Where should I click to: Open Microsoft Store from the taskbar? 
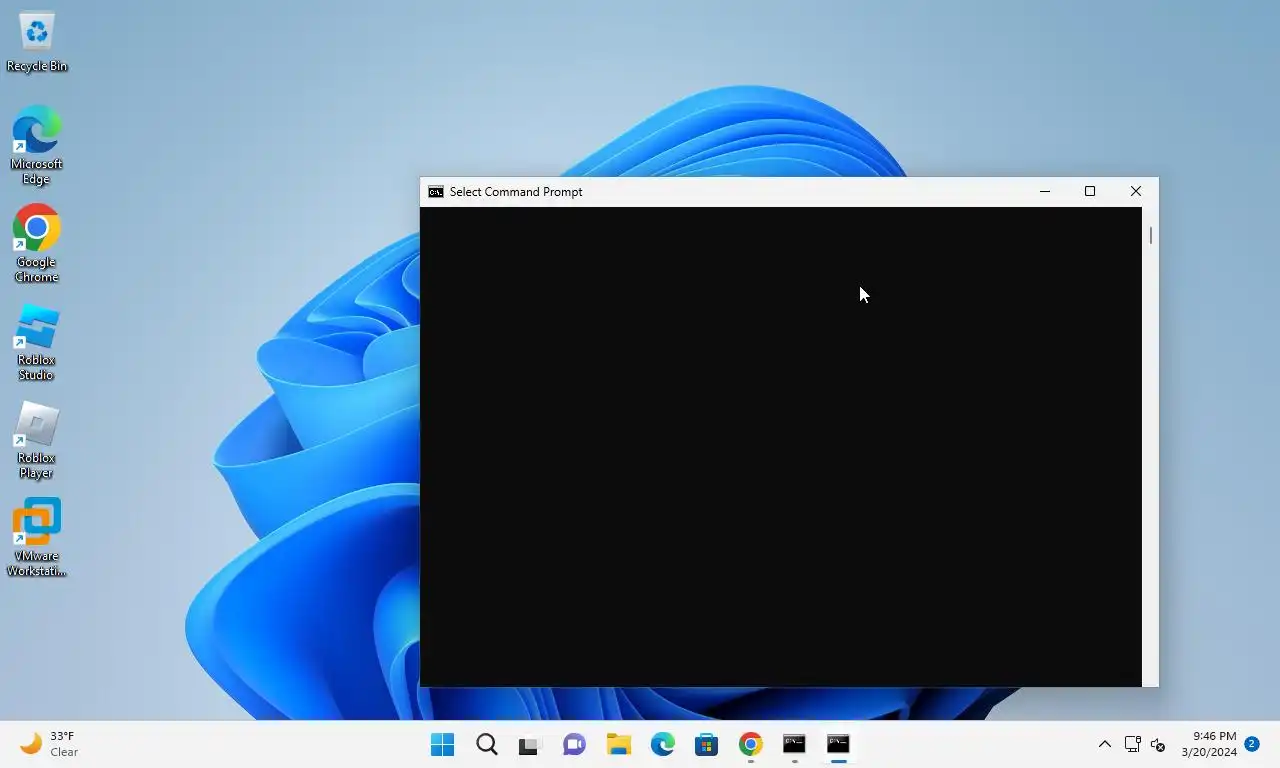[x=706, y=744]
